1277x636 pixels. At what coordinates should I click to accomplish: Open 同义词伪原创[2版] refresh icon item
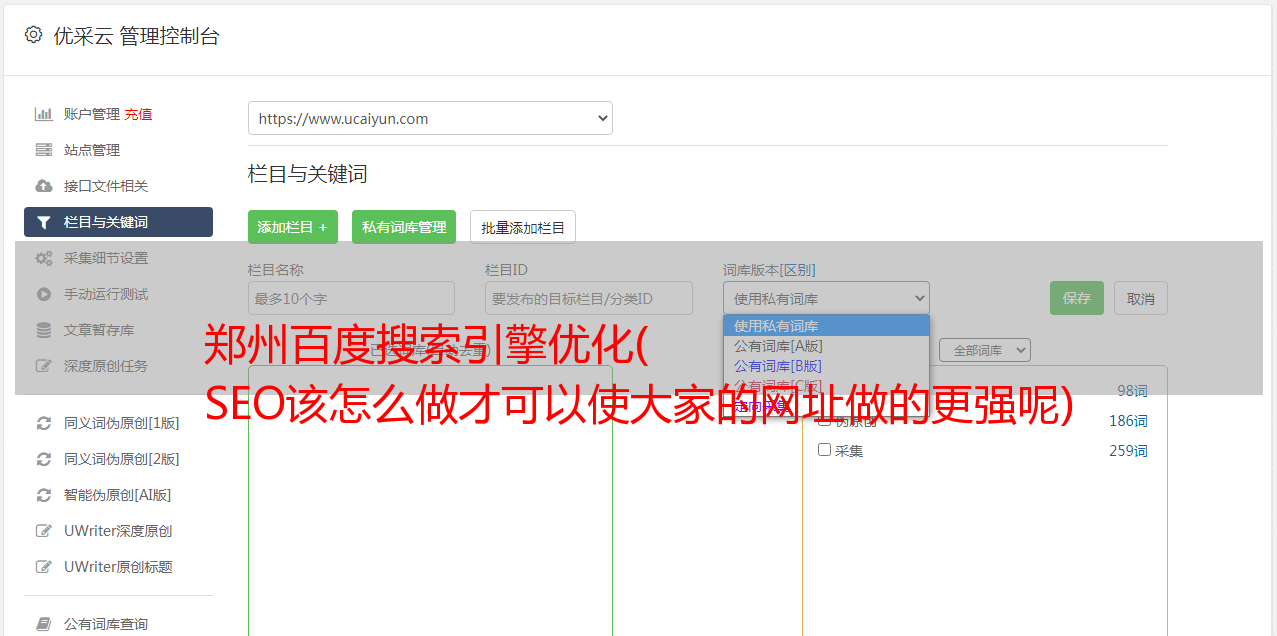click(43, 459)
